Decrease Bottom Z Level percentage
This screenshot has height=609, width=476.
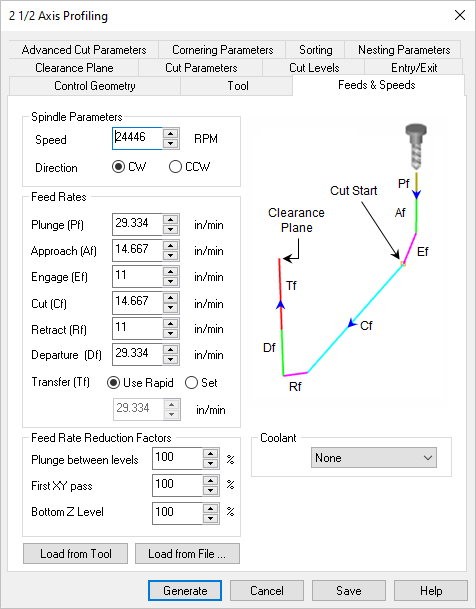point(210,519)
